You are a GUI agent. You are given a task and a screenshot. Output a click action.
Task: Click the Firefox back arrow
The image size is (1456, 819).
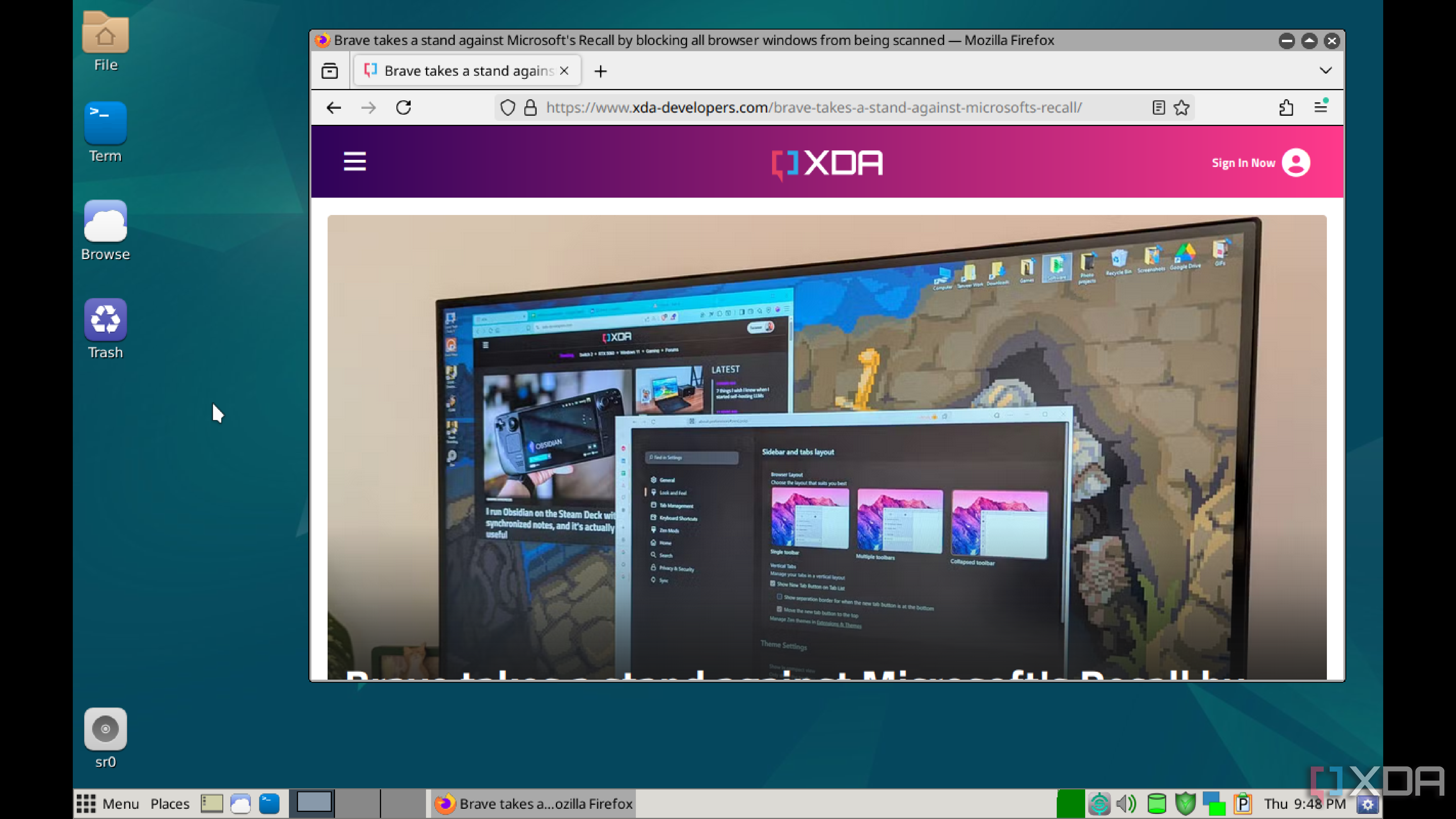coord(334,107)
